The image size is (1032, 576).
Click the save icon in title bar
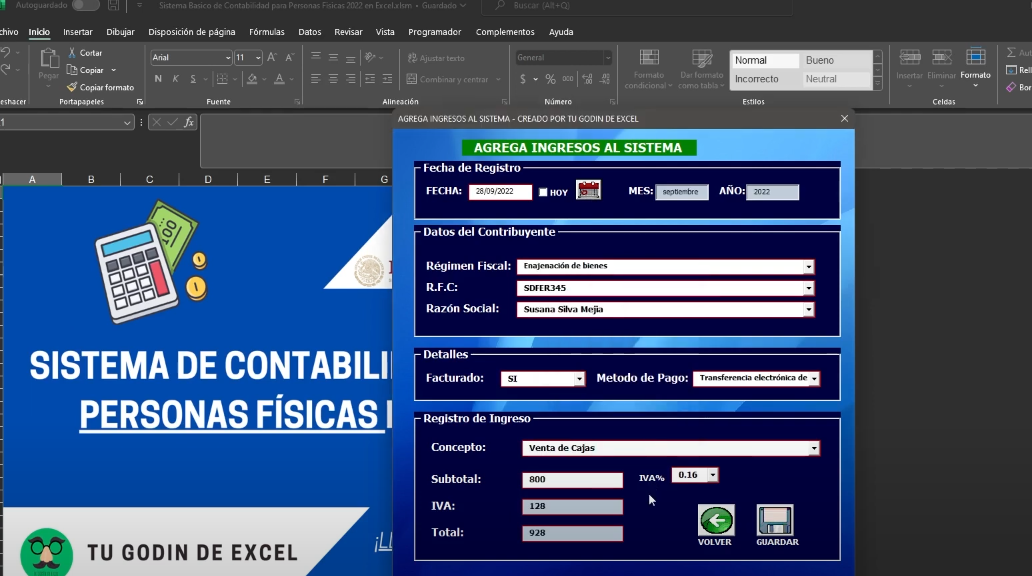pos(113,5)
